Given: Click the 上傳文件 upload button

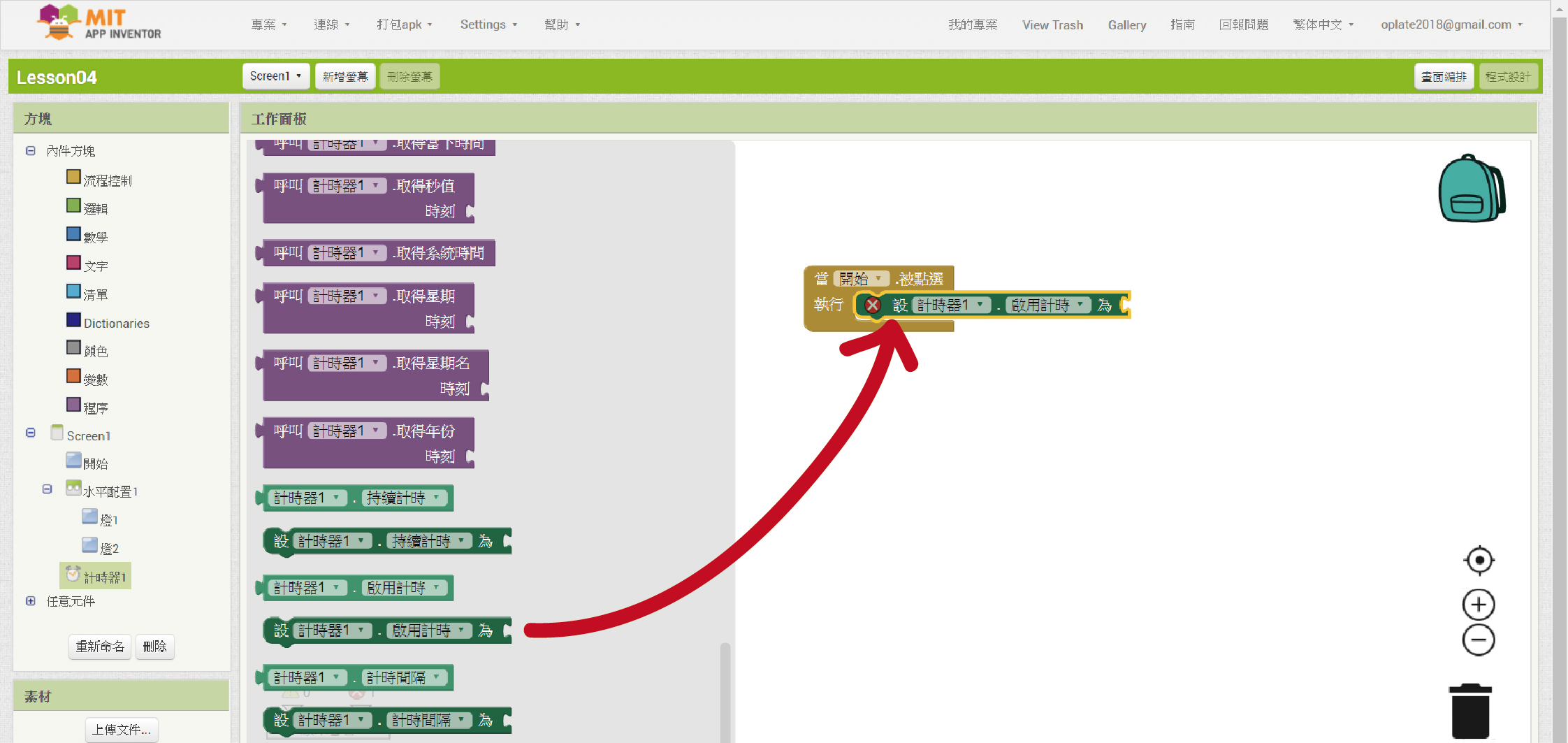Looking at the screenshot, I should tap(122, 730).
